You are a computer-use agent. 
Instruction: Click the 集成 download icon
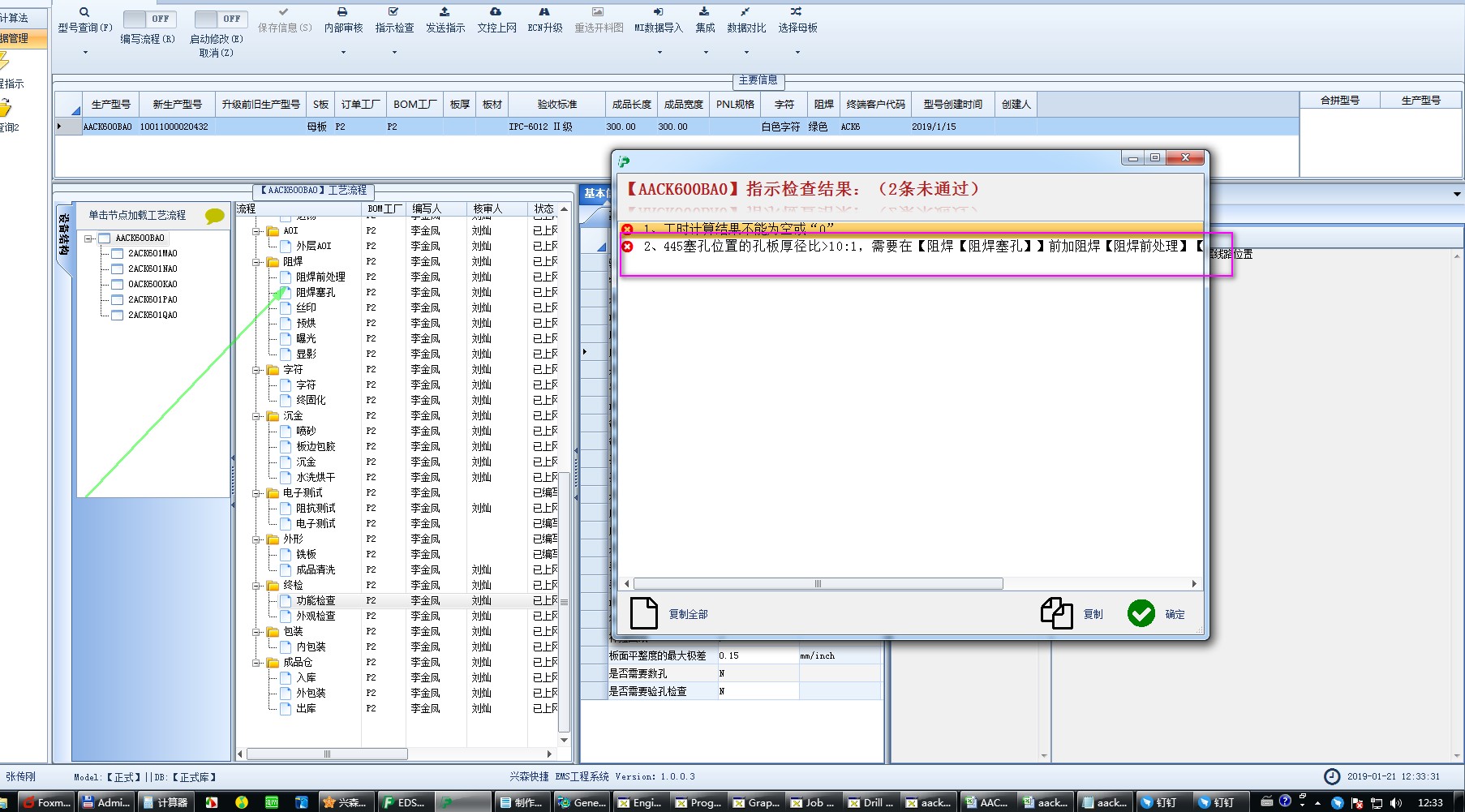[704, 12]
